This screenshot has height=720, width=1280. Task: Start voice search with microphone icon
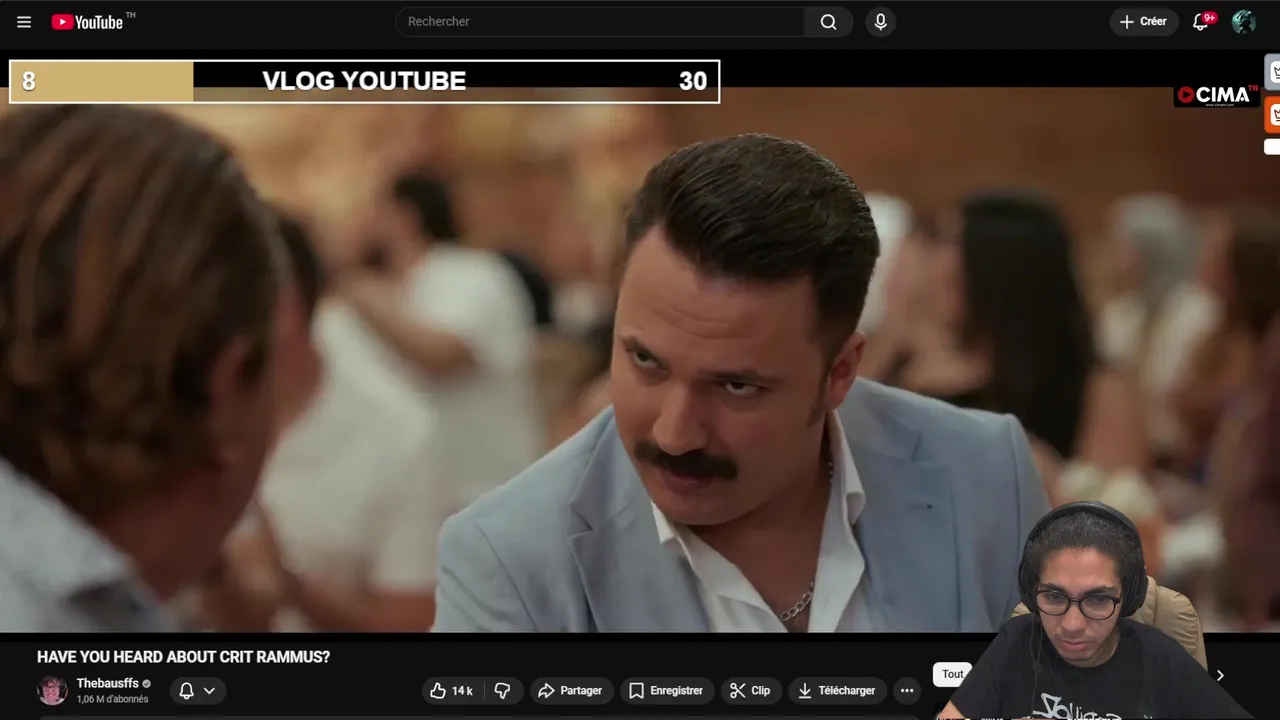pos(880,22)
